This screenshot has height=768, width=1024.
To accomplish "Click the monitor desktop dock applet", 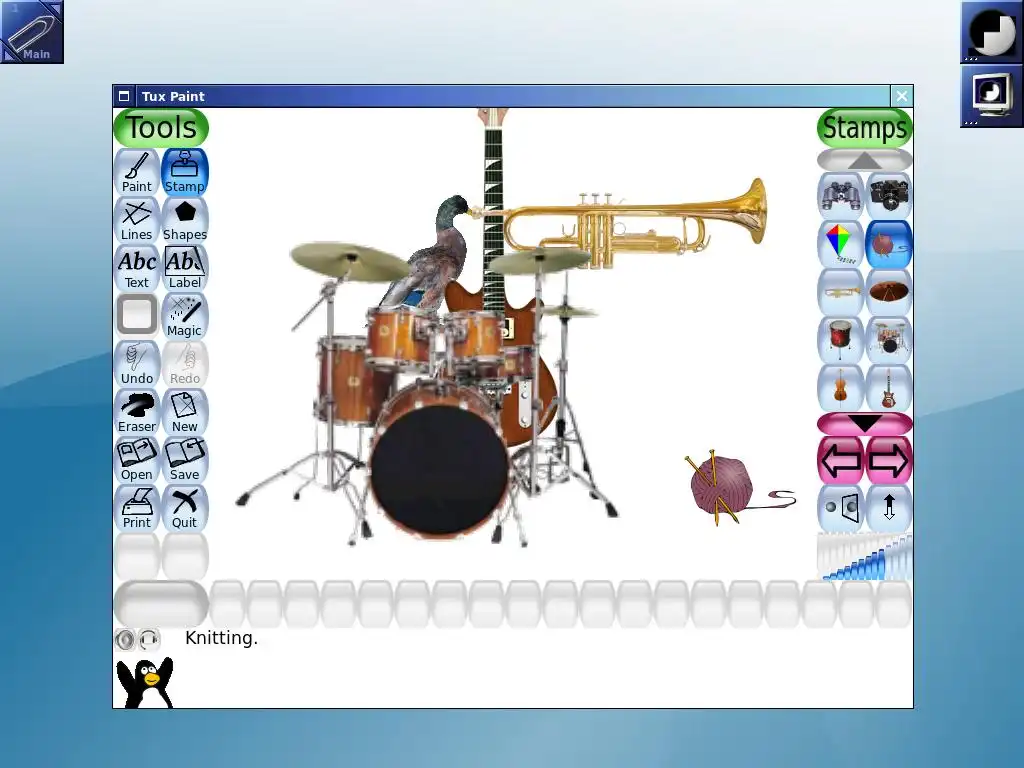I will pyautogui.click(x=992, y=95).
